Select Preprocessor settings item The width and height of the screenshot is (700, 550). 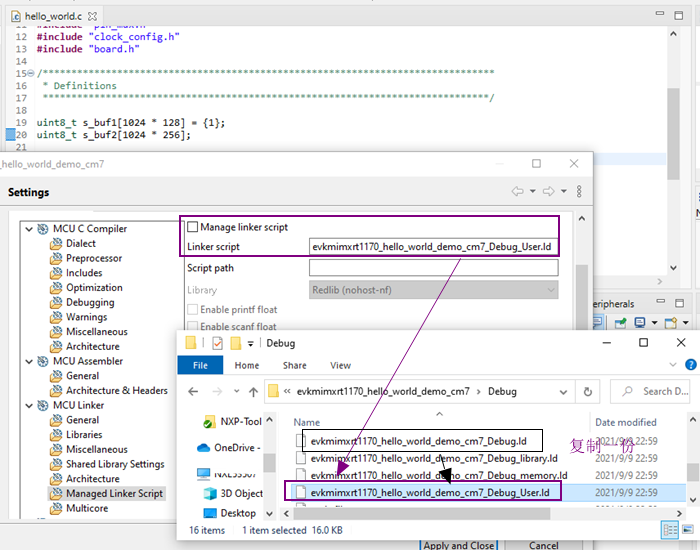(x=94, y=258)
